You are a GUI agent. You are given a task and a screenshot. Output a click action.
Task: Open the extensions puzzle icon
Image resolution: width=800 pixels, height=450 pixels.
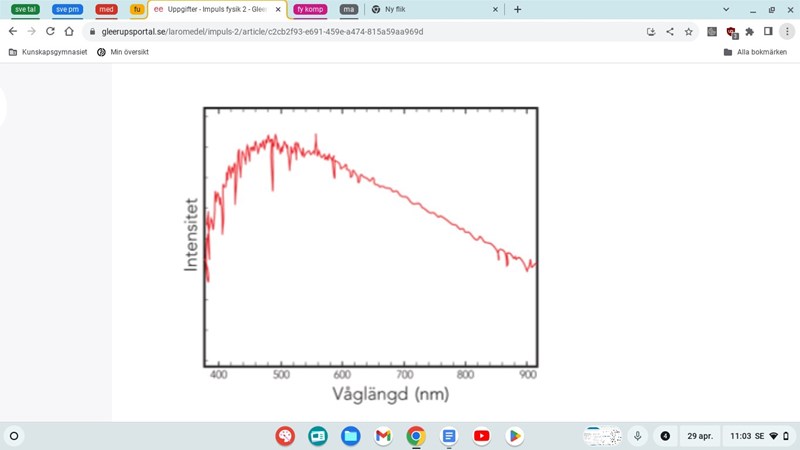coord(750,31)
